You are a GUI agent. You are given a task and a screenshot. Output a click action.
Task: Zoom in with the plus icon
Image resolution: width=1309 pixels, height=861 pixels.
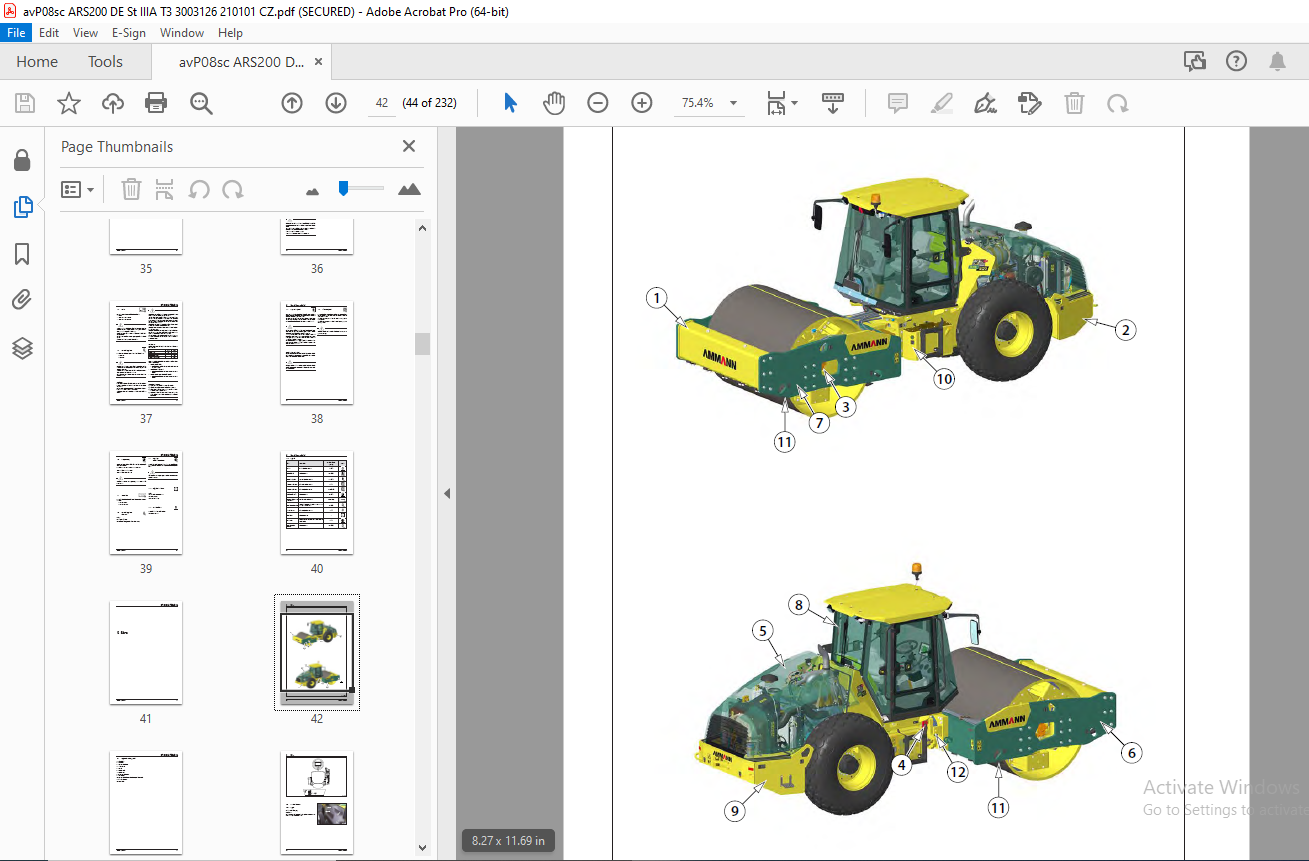[642, 103]
